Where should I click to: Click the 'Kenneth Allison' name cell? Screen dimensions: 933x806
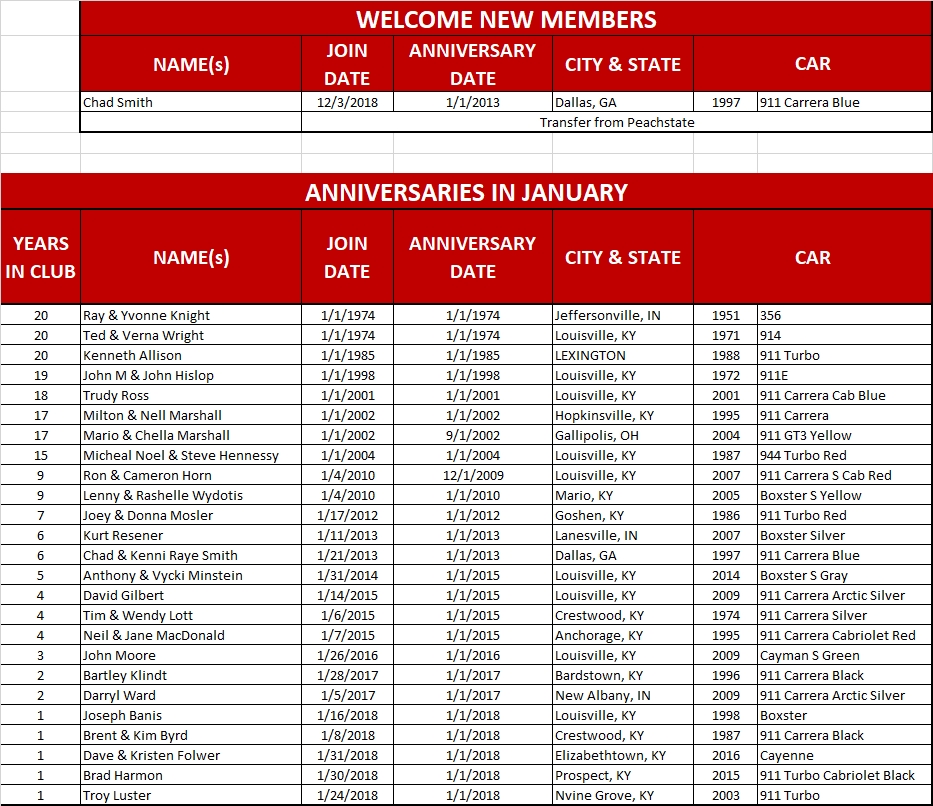point(191,355)
